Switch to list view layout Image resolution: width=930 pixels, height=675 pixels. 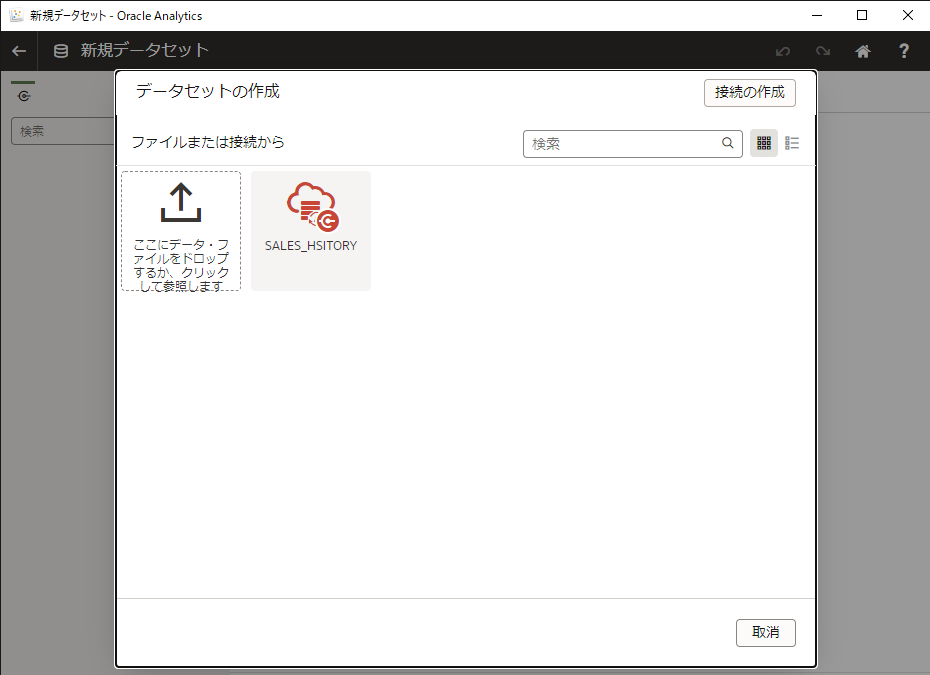pyautogui.click(x=792, y=143)
